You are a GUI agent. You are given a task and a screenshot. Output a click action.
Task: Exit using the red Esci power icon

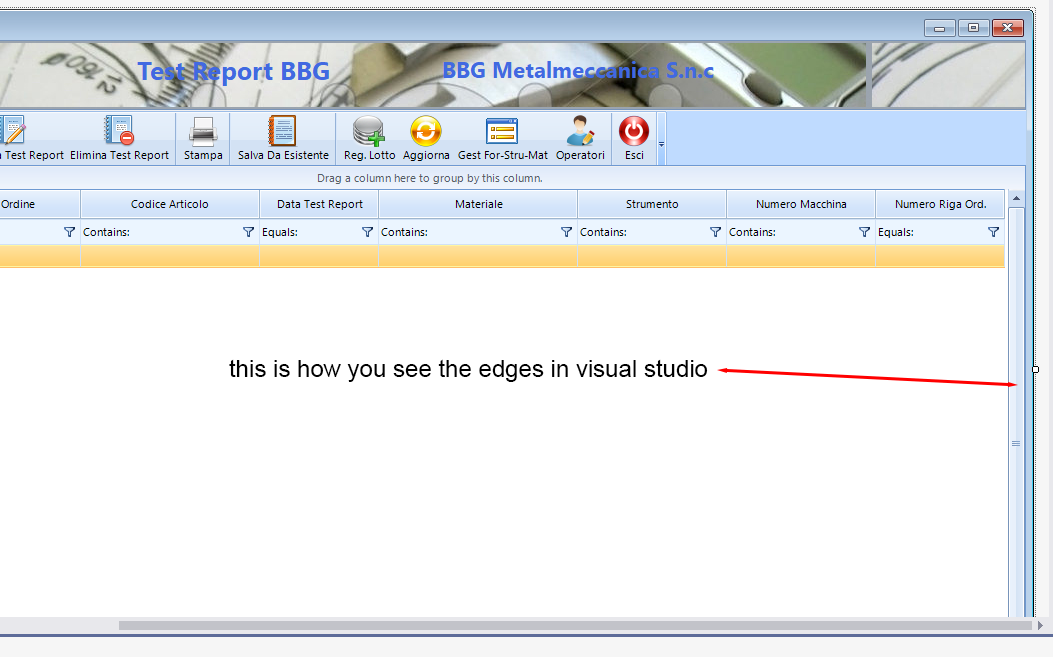click(634, 130)
